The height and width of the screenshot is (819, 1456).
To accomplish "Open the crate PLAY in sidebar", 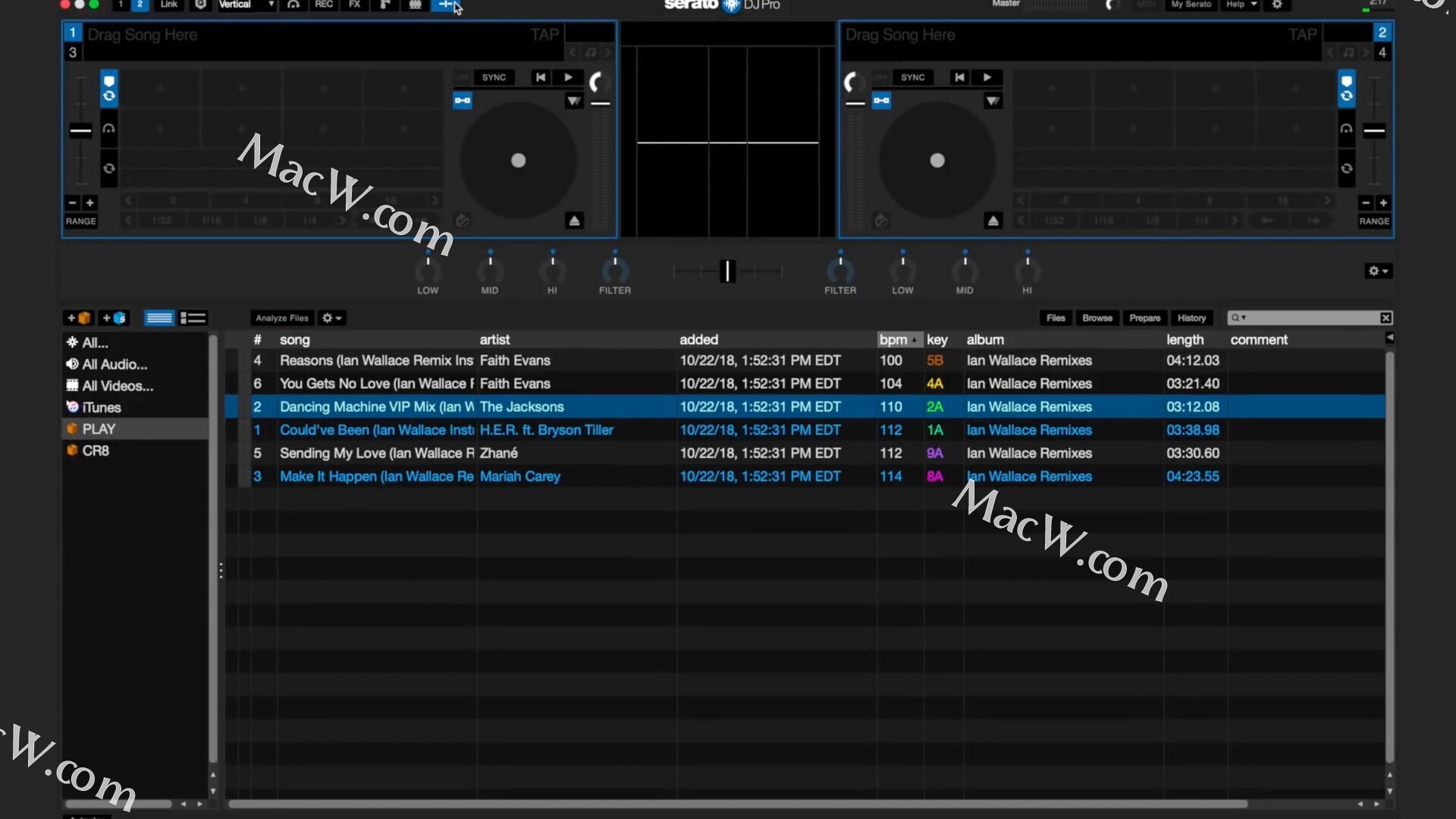I will 98,429.
